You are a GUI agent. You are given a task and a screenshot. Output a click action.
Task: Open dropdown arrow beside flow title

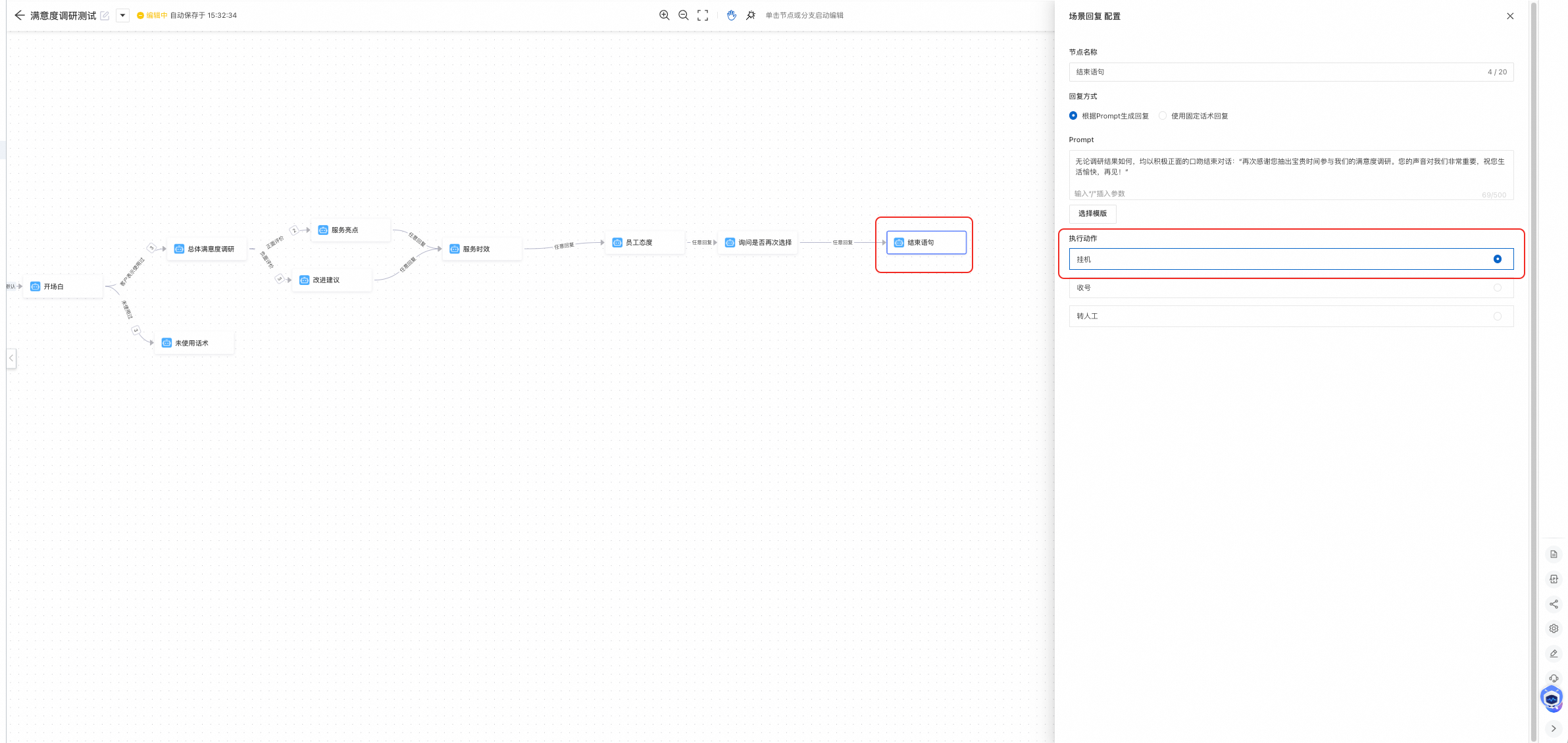click(x=122, y=15)
